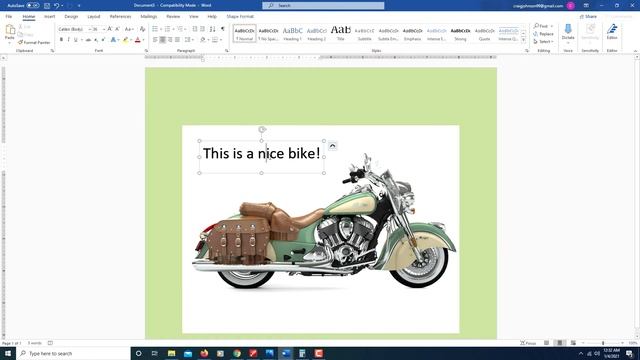Align text left

tap(155, 40)
